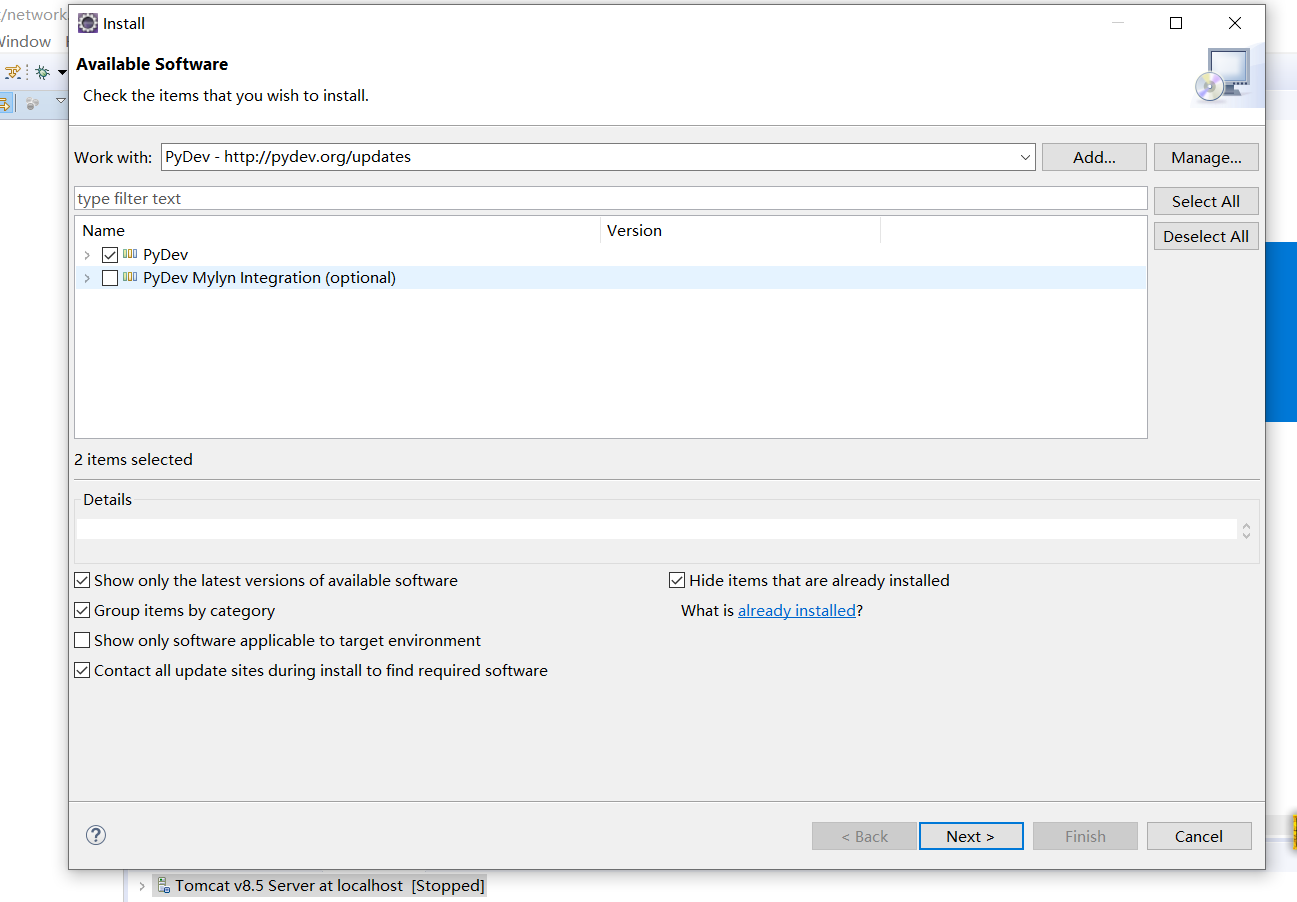Open the already installed link
This screenshot has height=902, width=1297.
(x=796, y=611)
